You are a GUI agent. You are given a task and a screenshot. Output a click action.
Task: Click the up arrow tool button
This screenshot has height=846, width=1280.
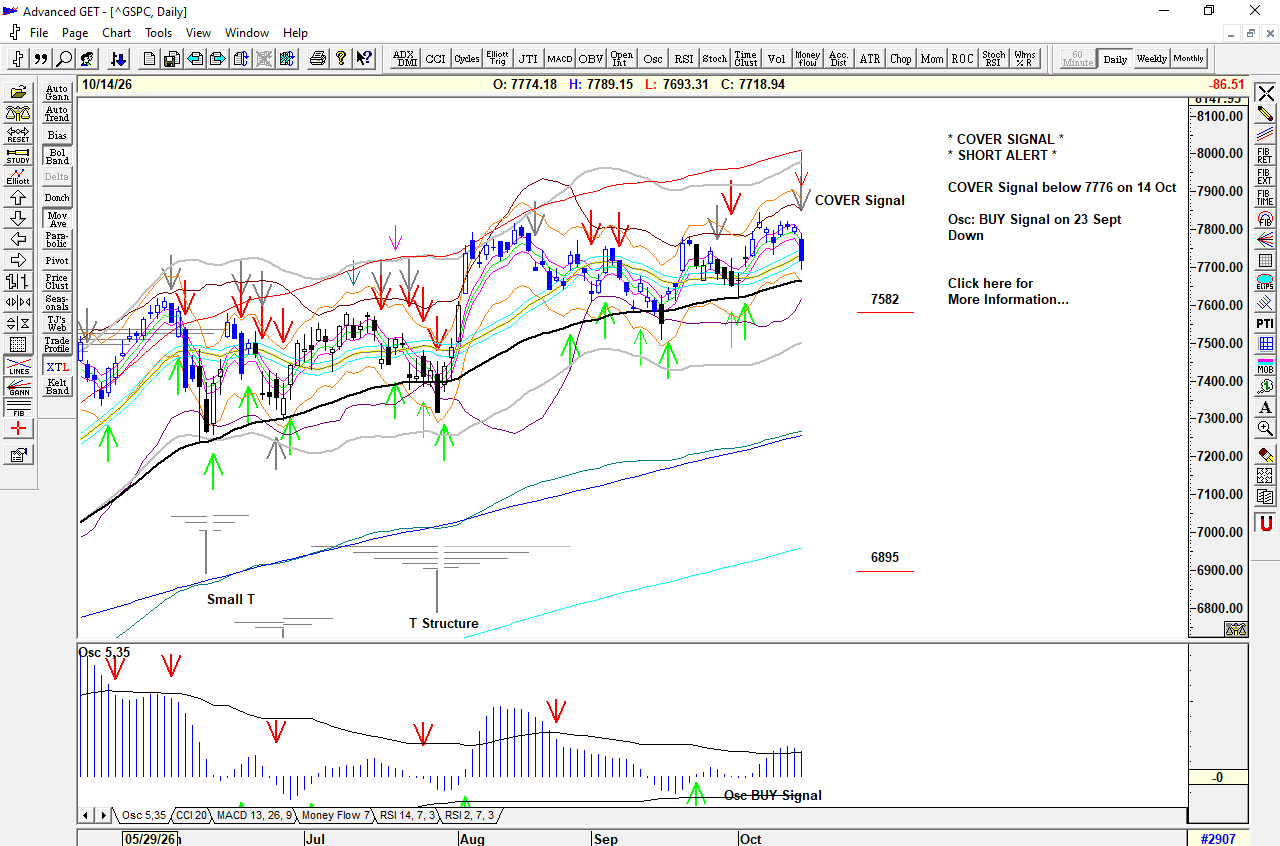tap(18, 197)
